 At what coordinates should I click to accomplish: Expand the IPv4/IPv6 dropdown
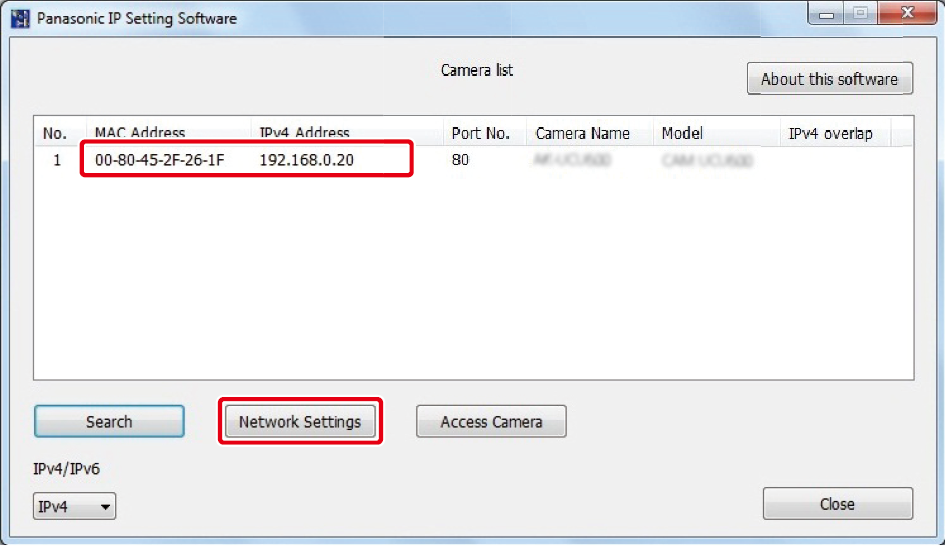tap(75, 507)
